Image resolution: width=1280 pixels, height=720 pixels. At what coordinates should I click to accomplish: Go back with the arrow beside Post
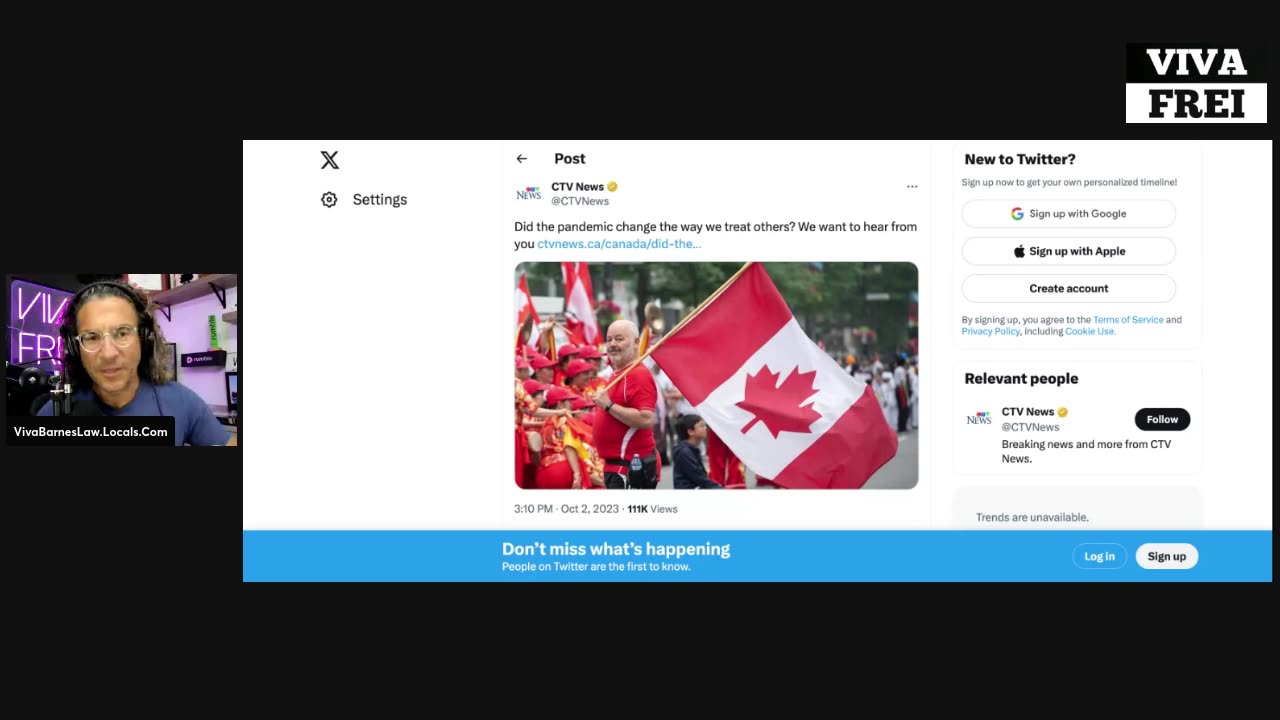coord(521,159)
